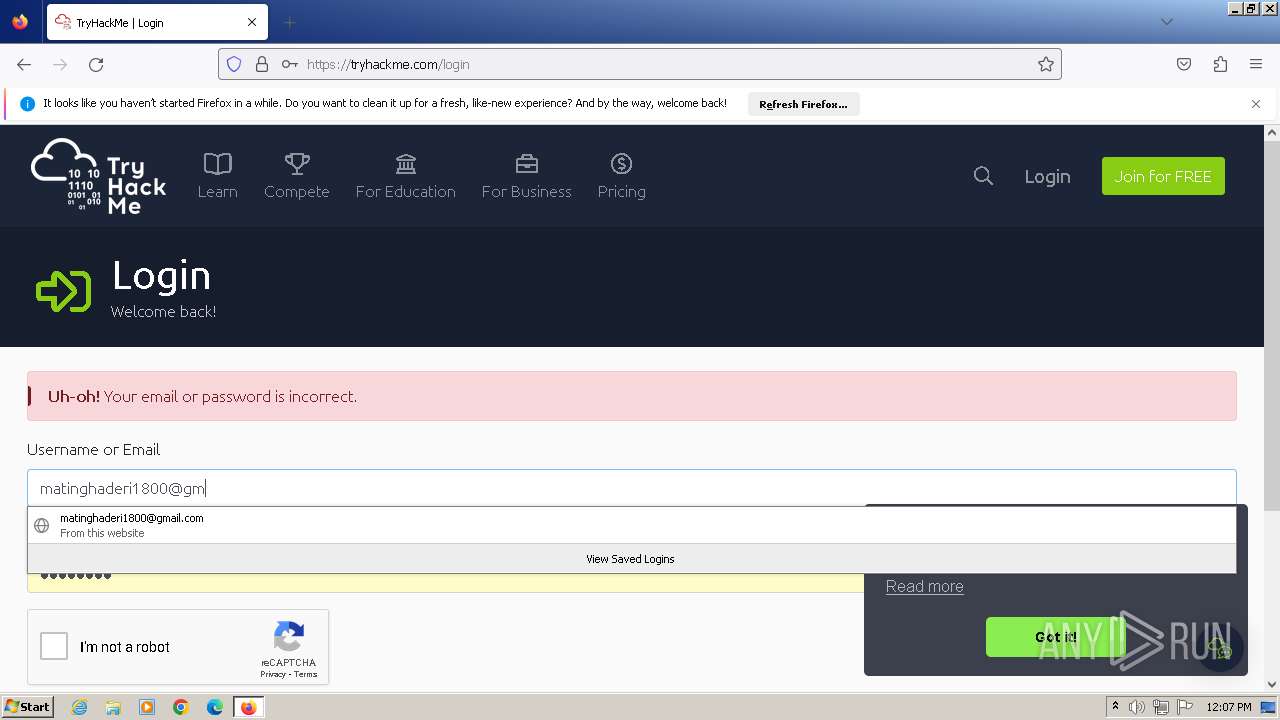This screenshot has width=1280, height=720.
Task: Open the reCAPTCHA Terms link
Action: click(x=305, y=674)
